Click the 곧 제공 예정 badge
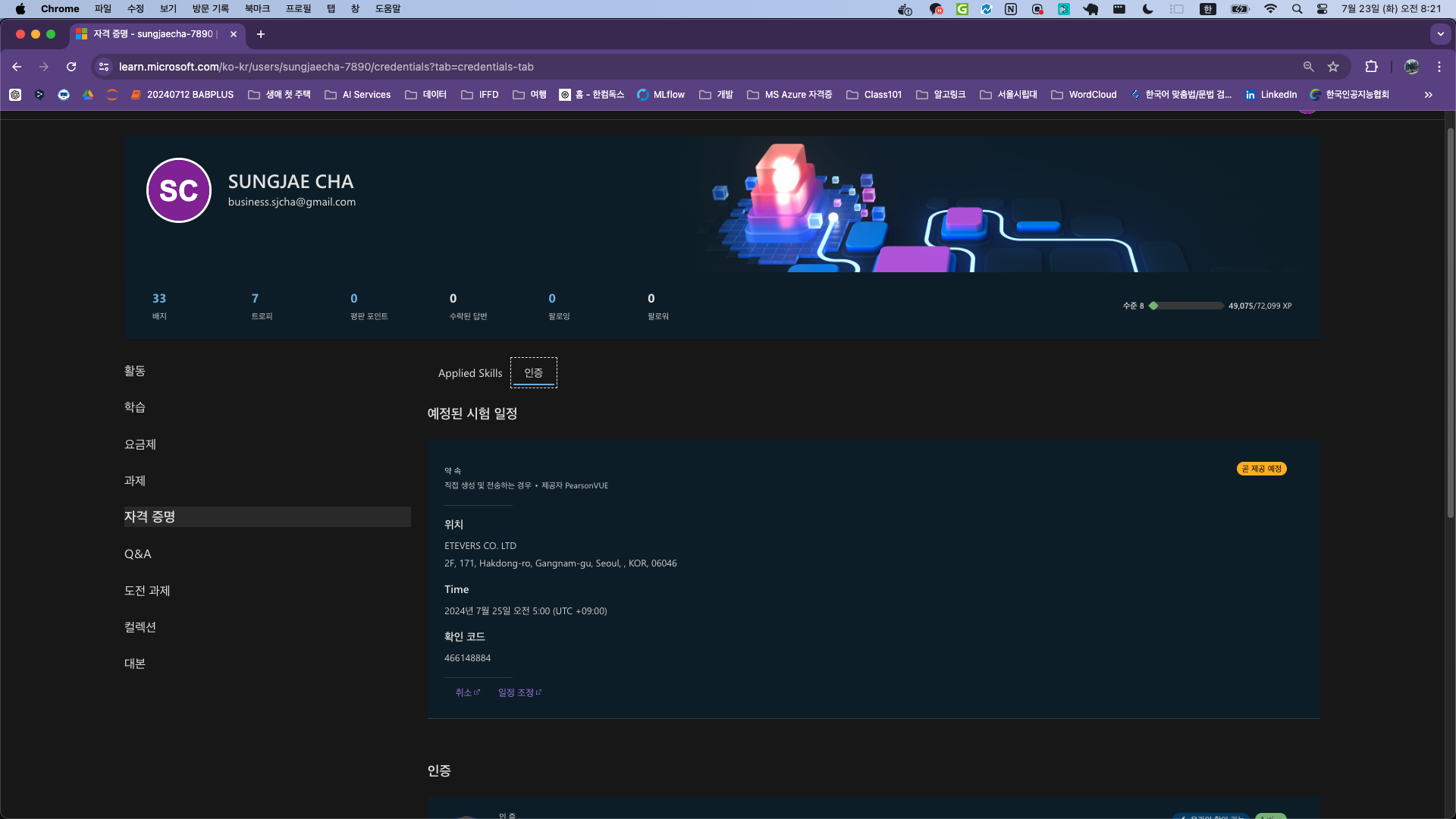Viewport: 1456px width, 819px height. (x=1262, y=469)
